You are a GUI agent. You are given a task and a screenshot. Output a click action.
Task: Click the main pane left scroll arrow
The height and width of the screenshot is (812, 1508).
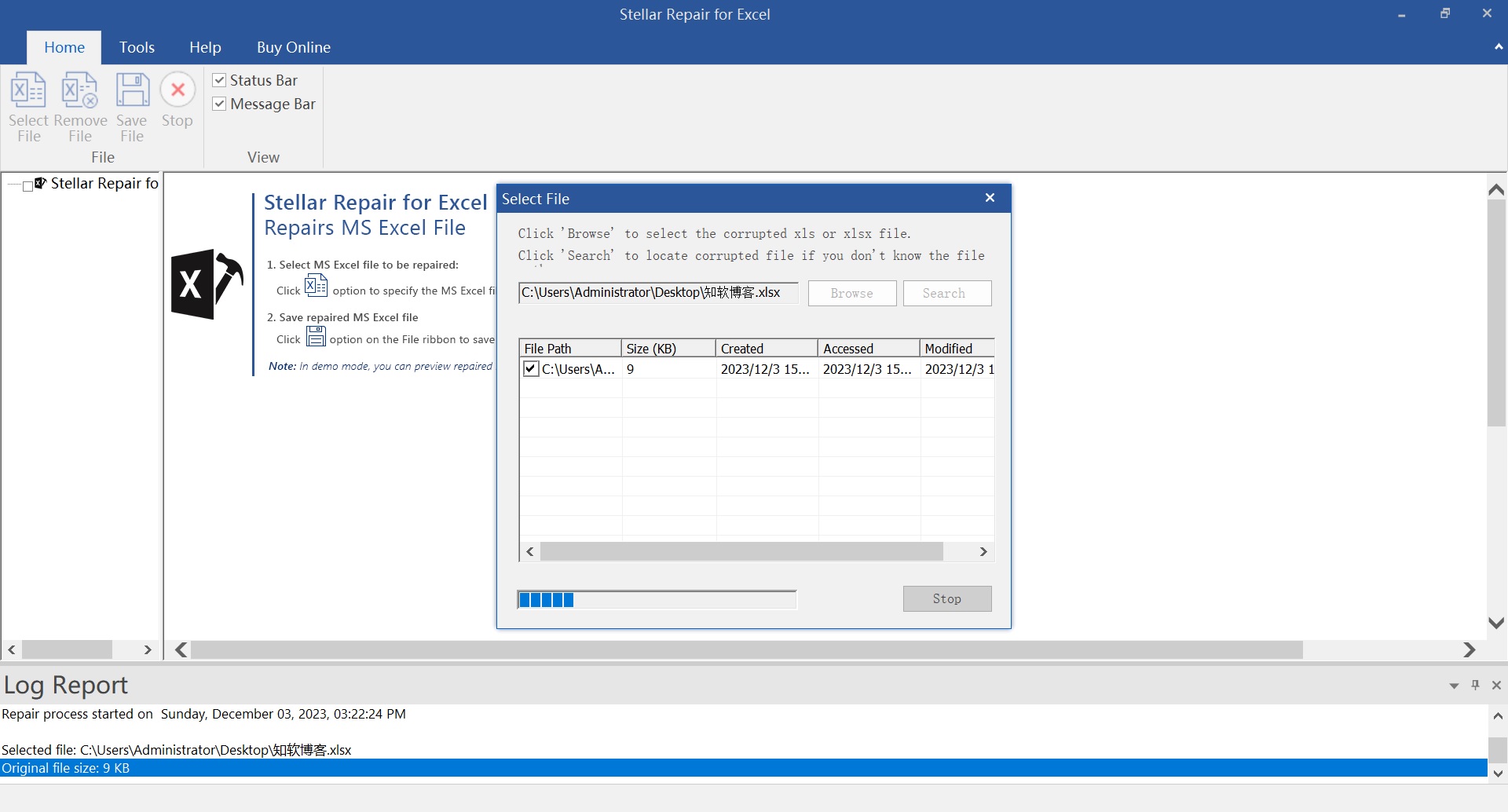181,649
